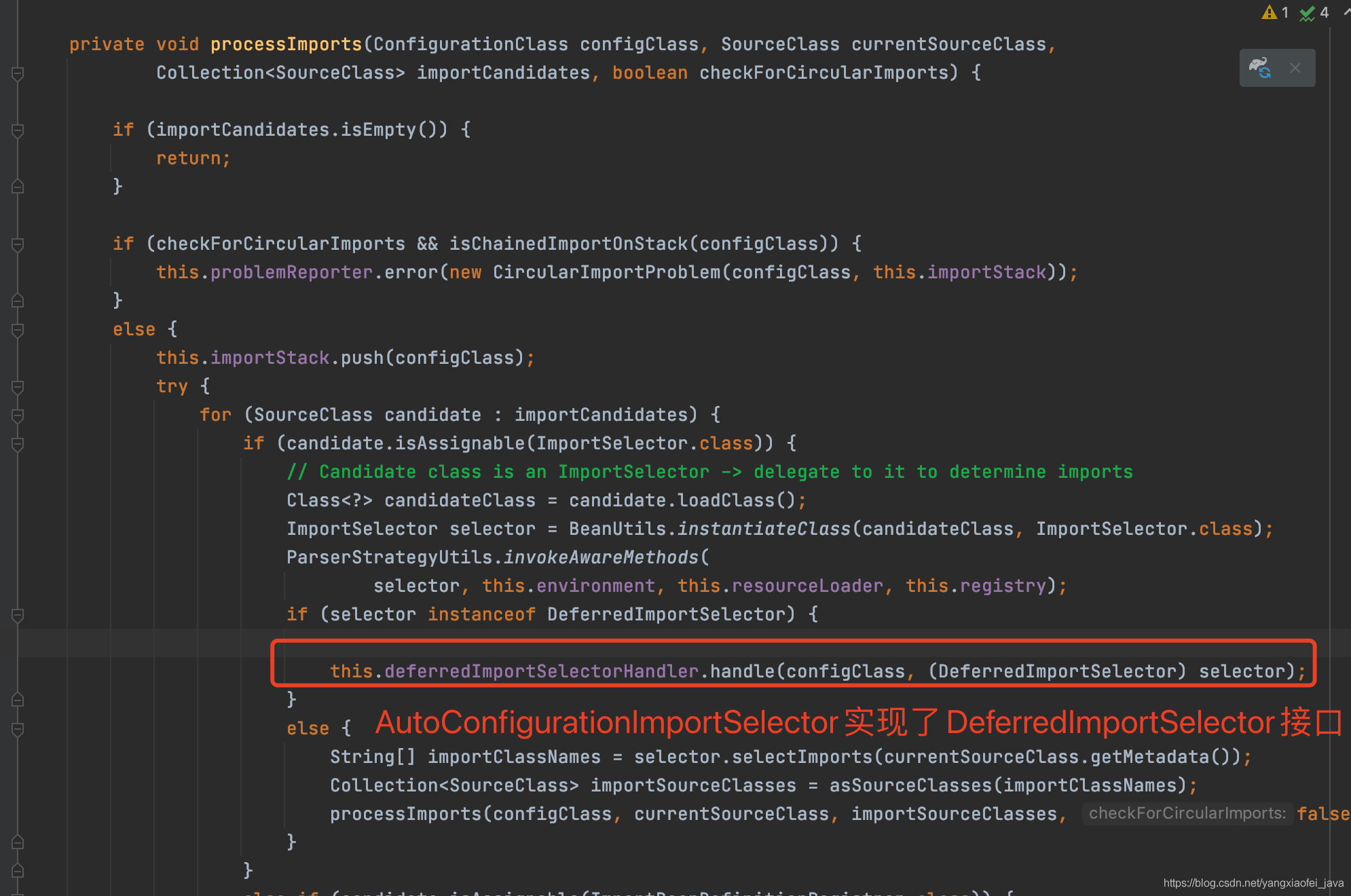Click the deferredImportSelectorHandler field reference
The image size is (1351, 896).
(x=542, y=672)
